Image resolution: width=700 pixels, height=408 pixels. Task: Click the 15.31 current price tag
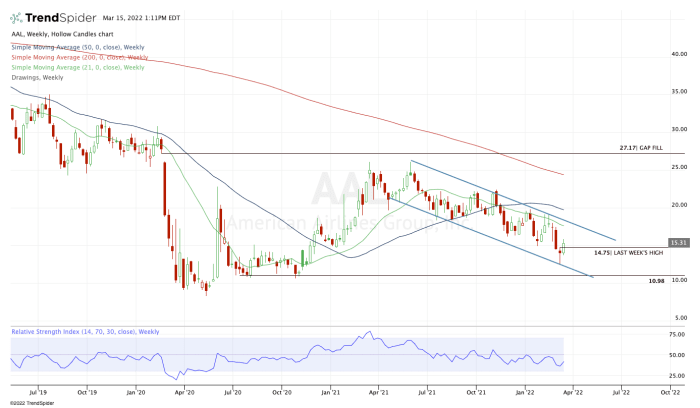tap(678, 241)
